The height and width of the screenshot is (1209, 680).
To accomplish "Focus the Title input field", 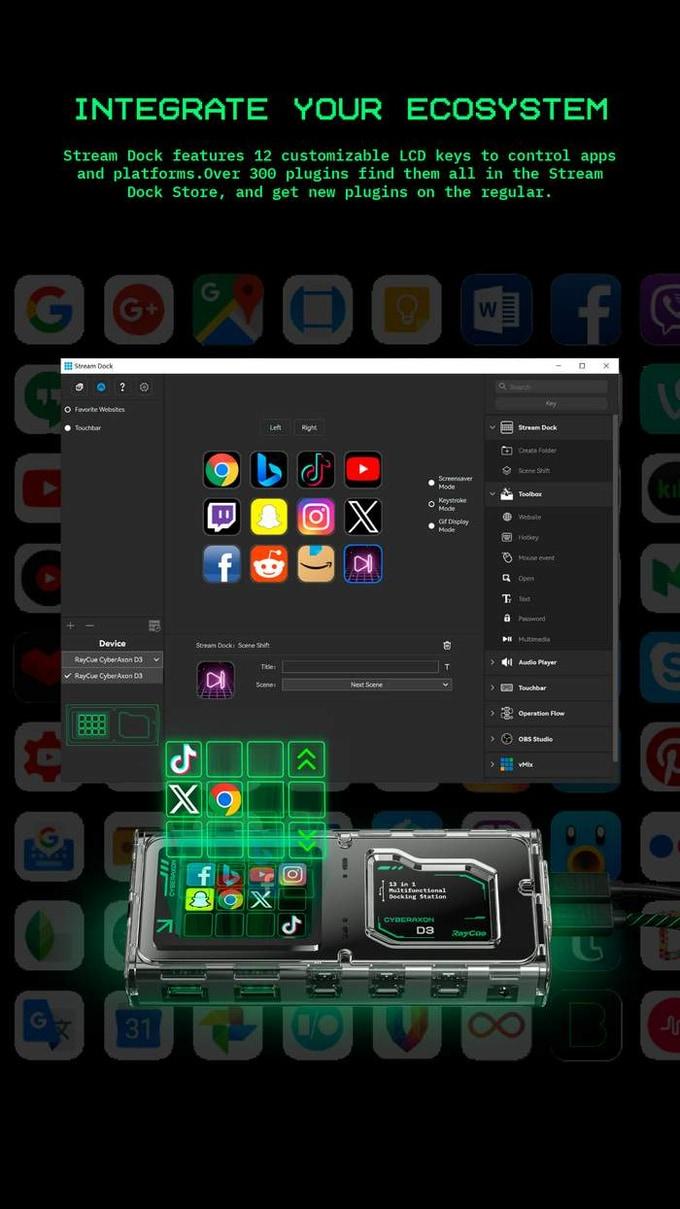I will click(x=360, y=666).
